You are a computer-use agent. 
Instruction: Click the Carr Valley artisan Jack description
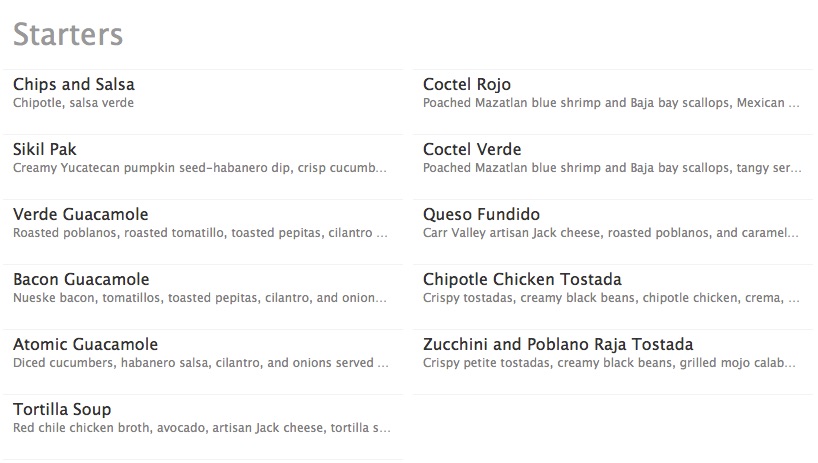[610, 233]
